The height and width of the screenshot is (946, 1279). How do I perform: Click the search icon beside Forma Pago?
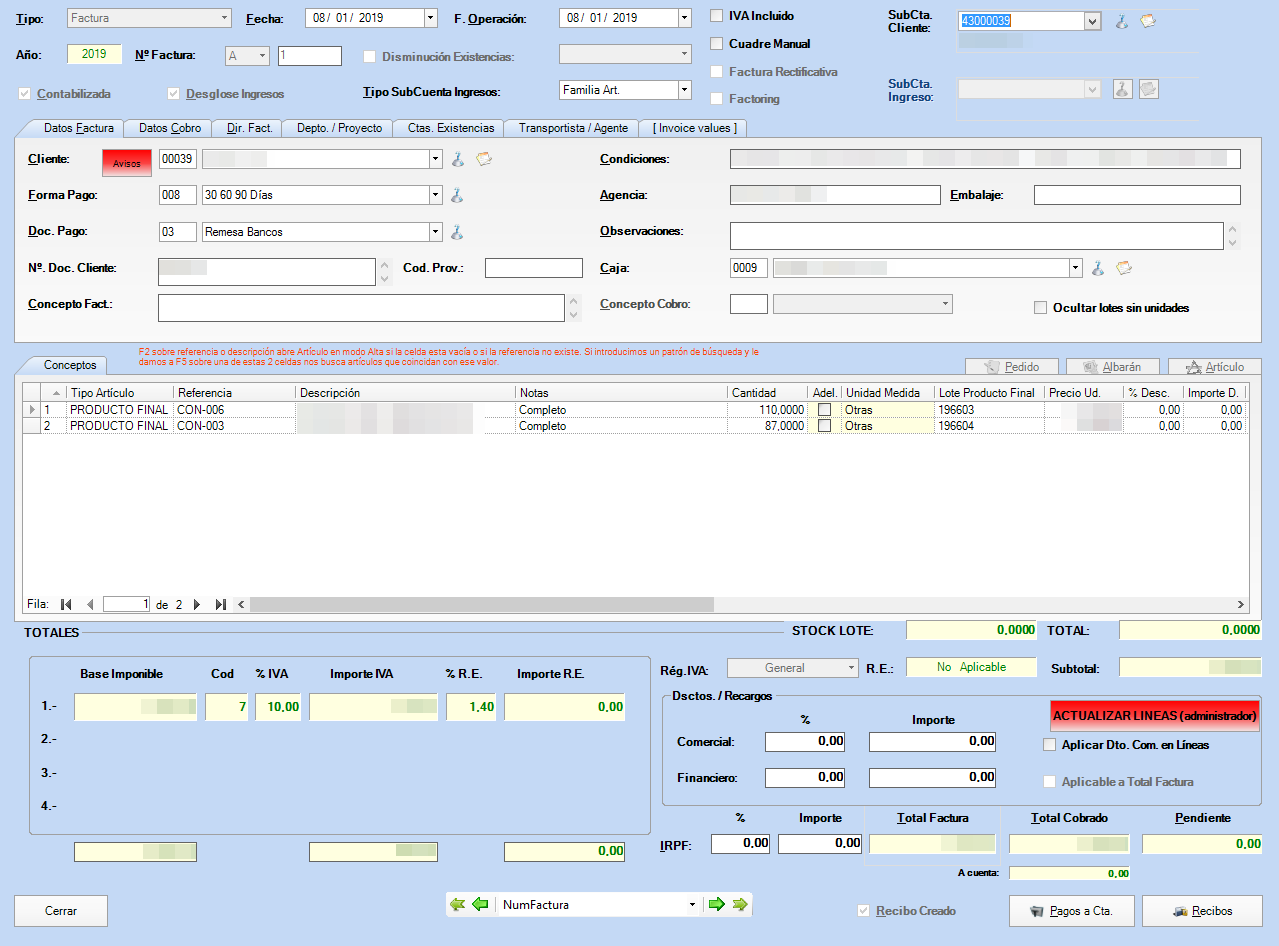tap(457, 195)
